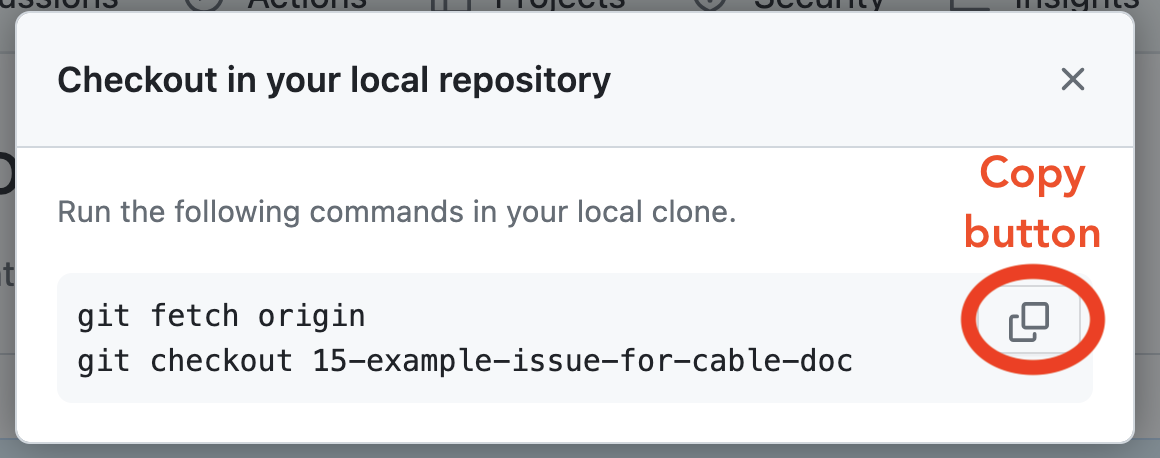1160x458 pixels.
Task: Click empty space right of "git fetch origin"
Action: (x=650, y=317)
